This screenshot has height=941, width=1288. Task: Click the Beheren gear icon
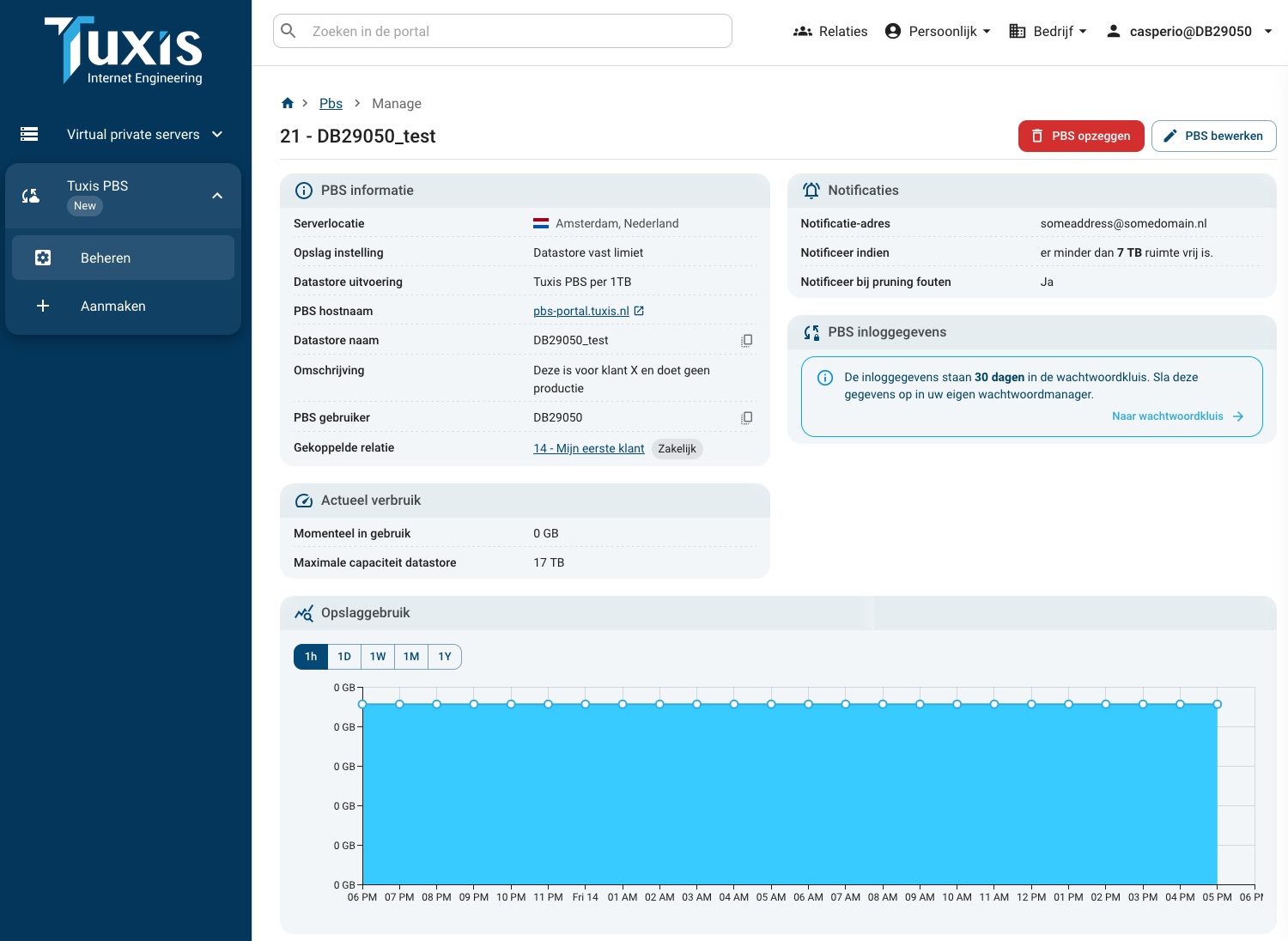pyautogui.click(x=43, y=258)
